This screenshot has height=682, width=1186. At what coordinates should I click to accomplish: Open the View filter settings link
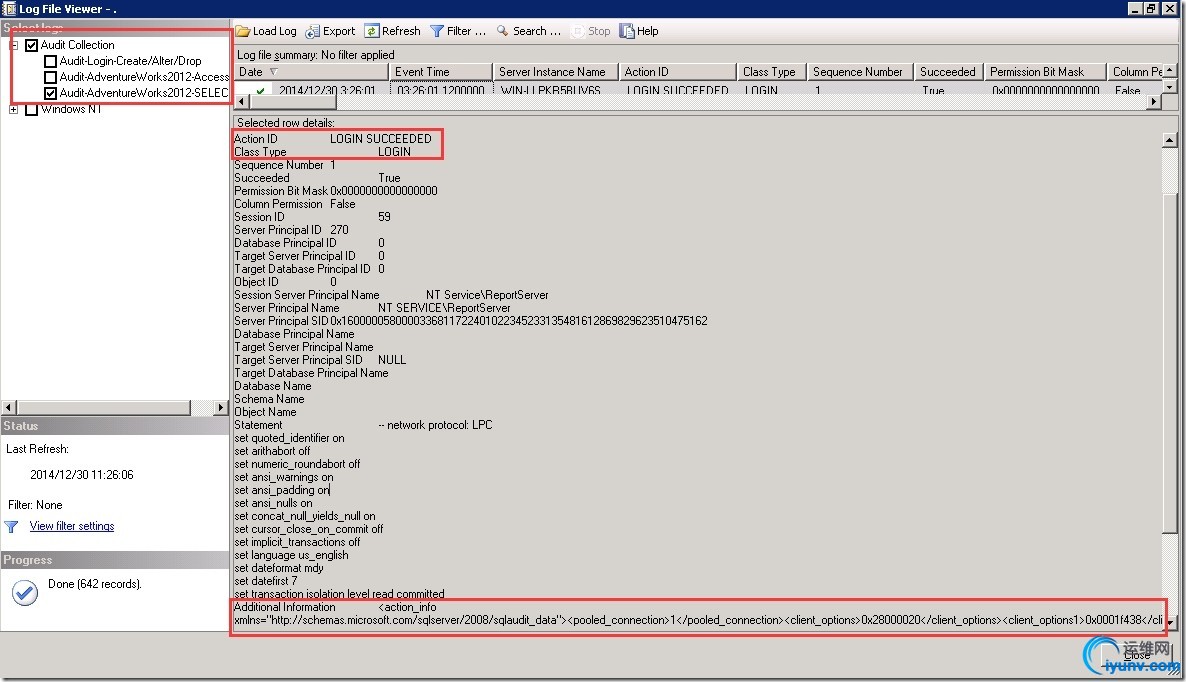tap(72, 526)
